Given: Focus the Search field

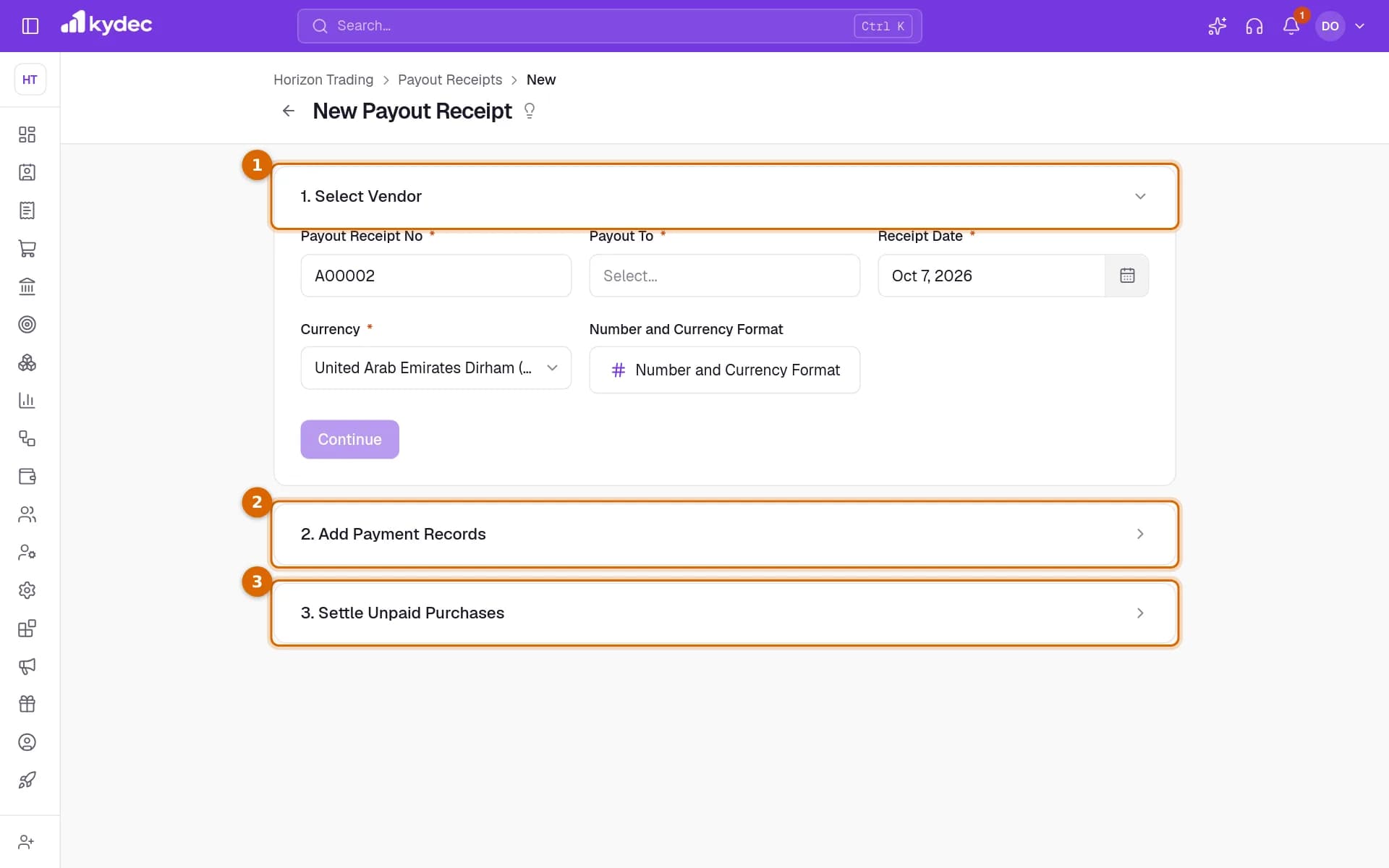Looking at the screenshot, I should pos(609,26).
